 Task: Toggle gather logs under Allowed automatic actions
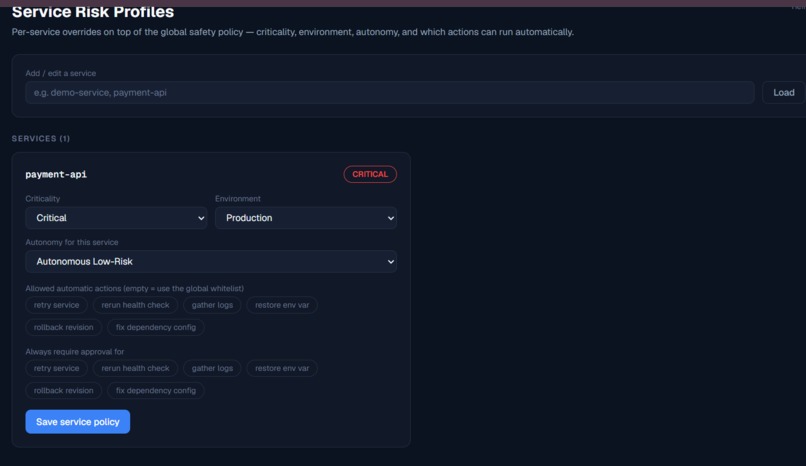[212, 305]
